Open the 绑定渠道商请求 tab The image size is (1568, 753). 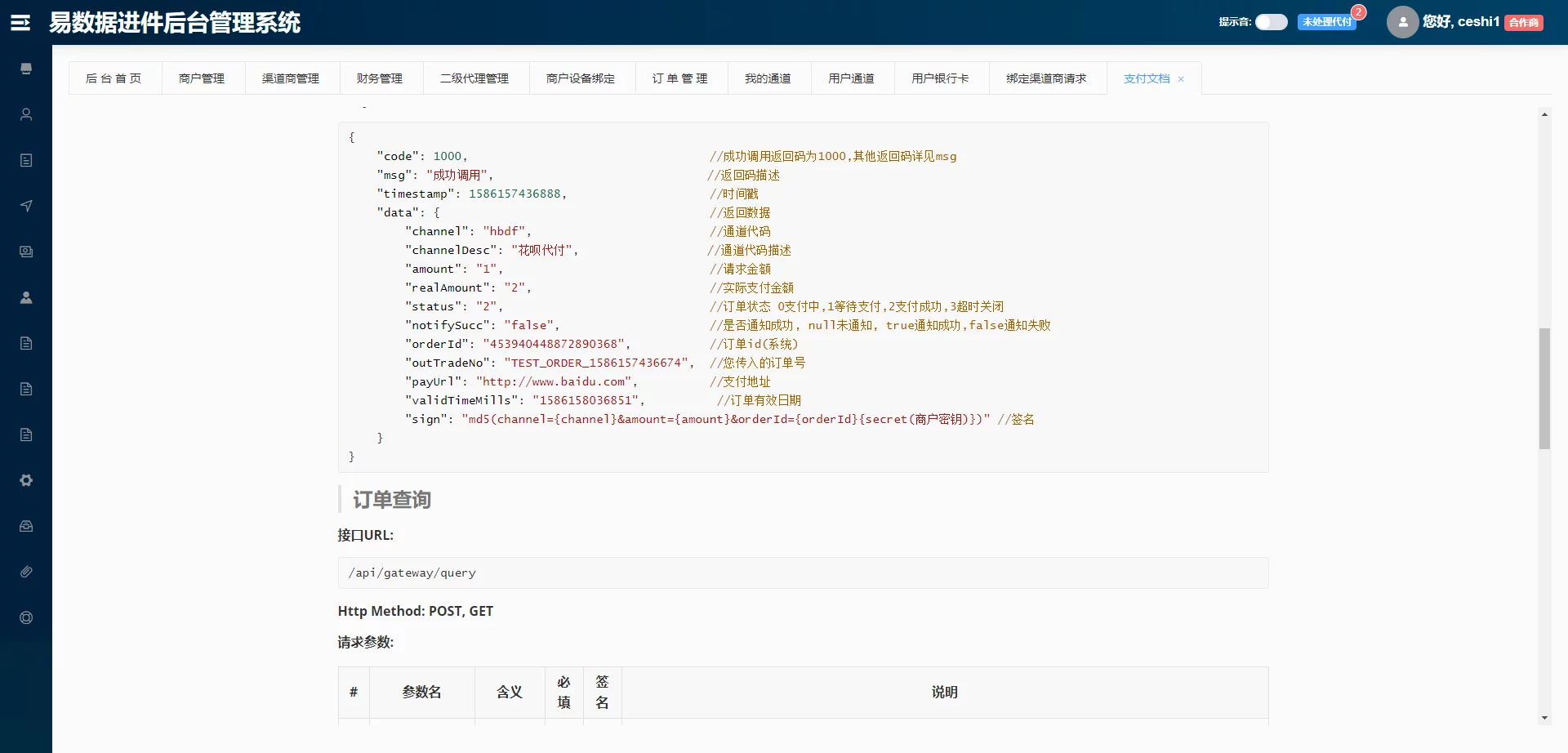pos(1046,78)
